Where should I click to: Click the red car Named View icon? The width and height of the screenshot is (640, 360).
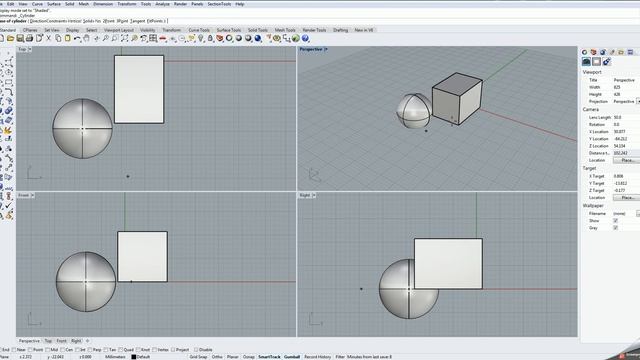pos(162,38)
